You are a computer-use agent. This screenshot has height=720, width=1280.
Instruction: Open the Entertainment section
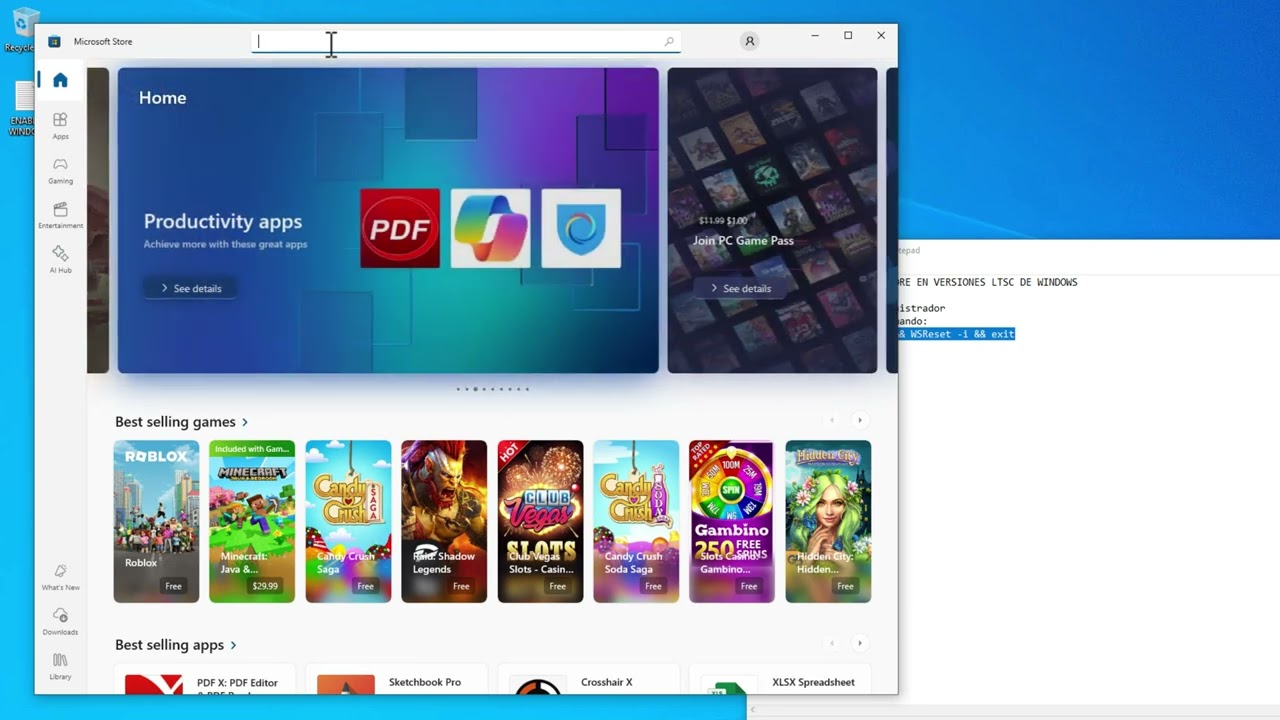coord(60,215)
